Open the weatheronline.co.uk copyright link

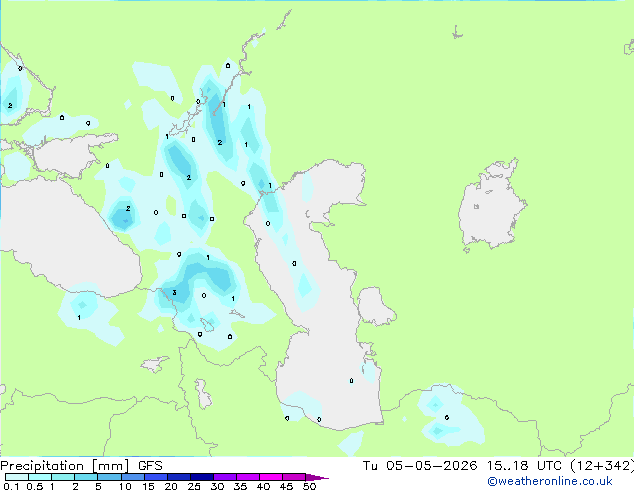pyautogui.click(x=550, y=481)
